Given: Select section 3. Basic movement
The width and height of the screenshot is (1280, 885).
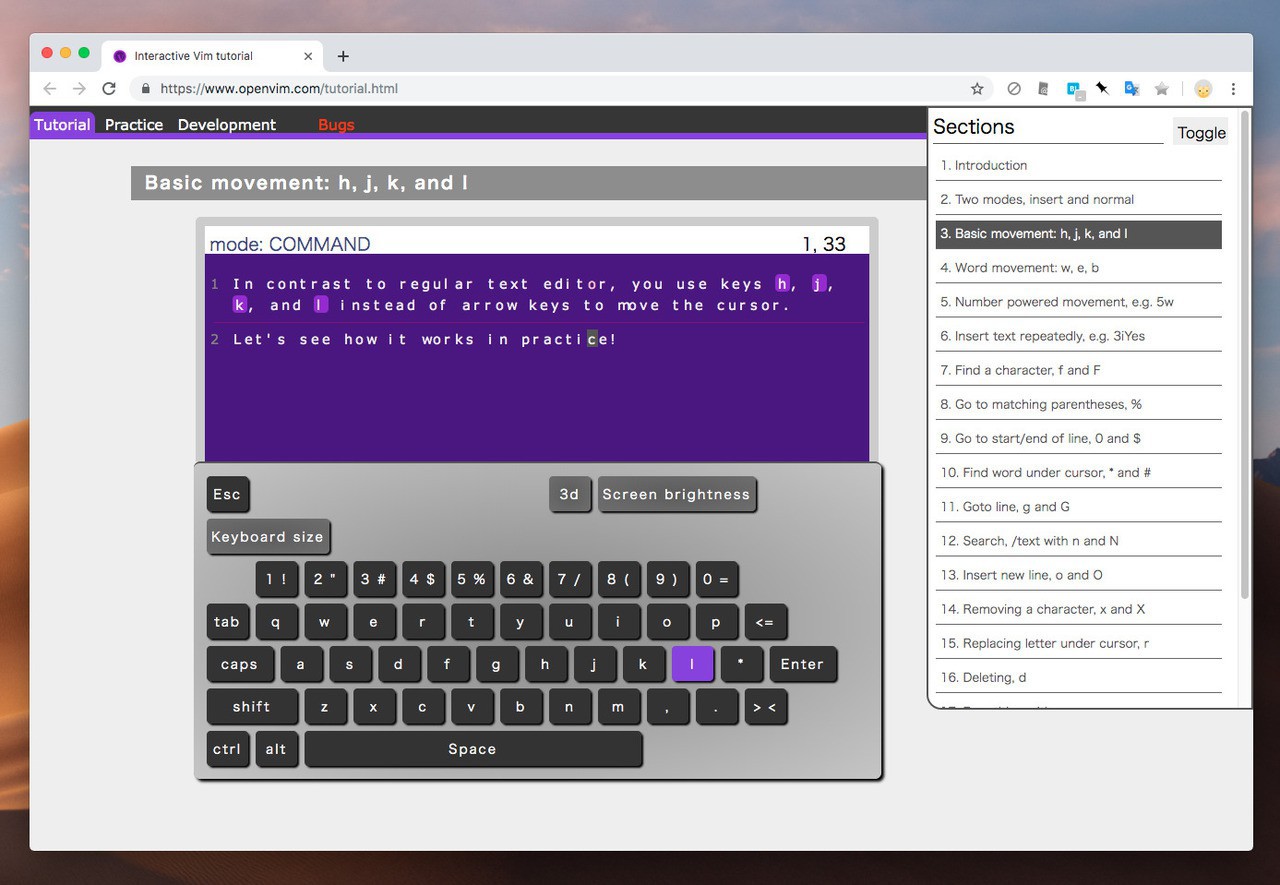Looking at the screenshot, I should pyautogui.click(x=1079, y=233).
